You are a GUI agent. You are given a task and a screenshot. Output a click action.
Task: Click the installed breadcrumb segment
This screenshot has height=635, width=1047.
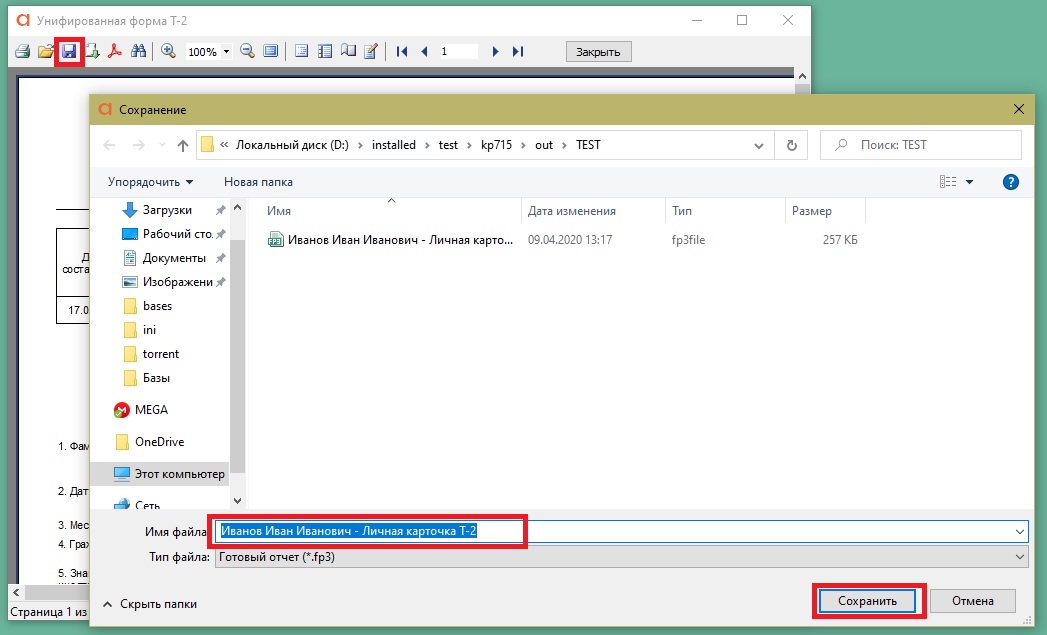click(393, 145)
